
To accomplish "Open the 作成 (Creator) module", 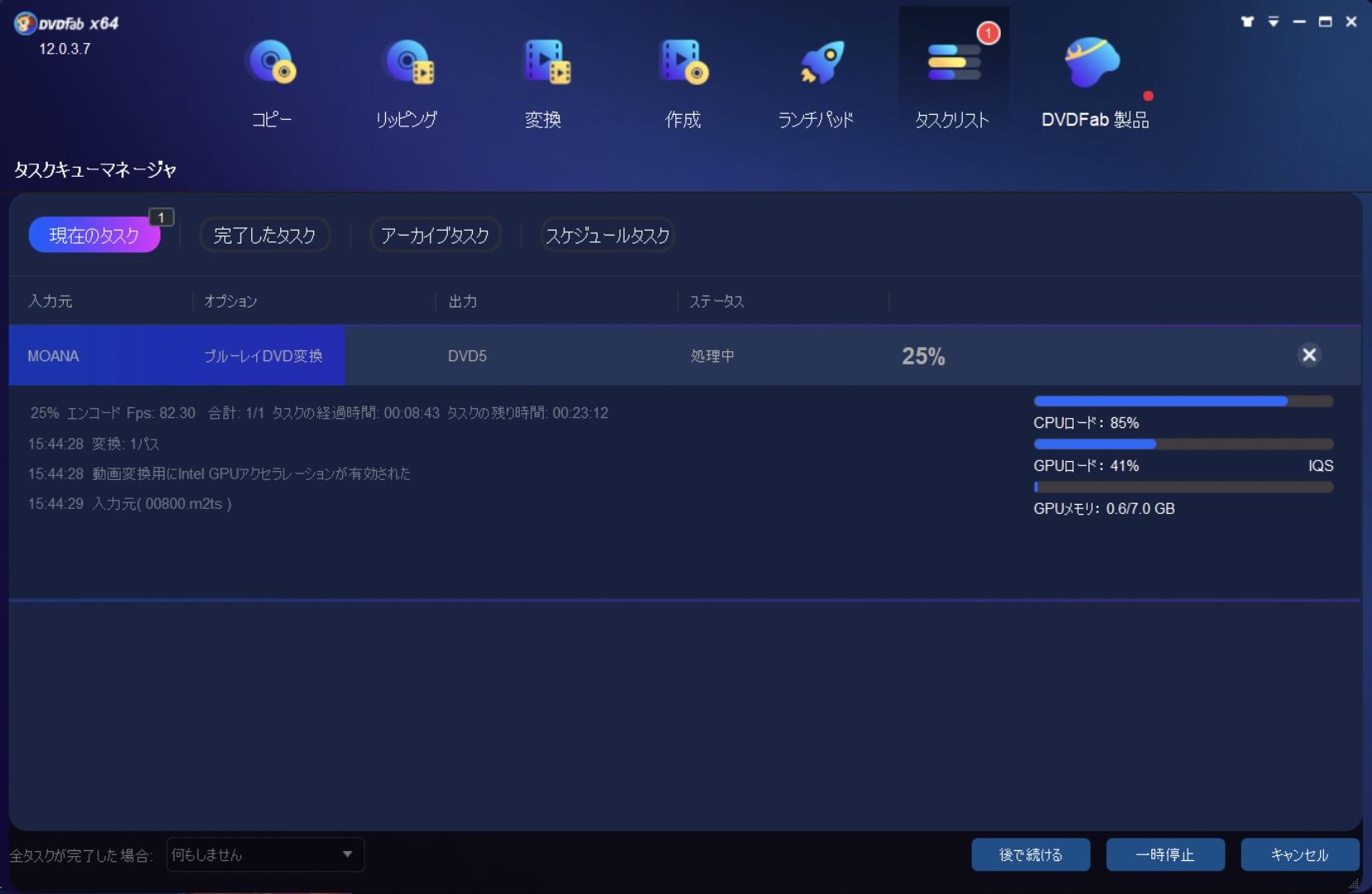I will click(683, 83).
